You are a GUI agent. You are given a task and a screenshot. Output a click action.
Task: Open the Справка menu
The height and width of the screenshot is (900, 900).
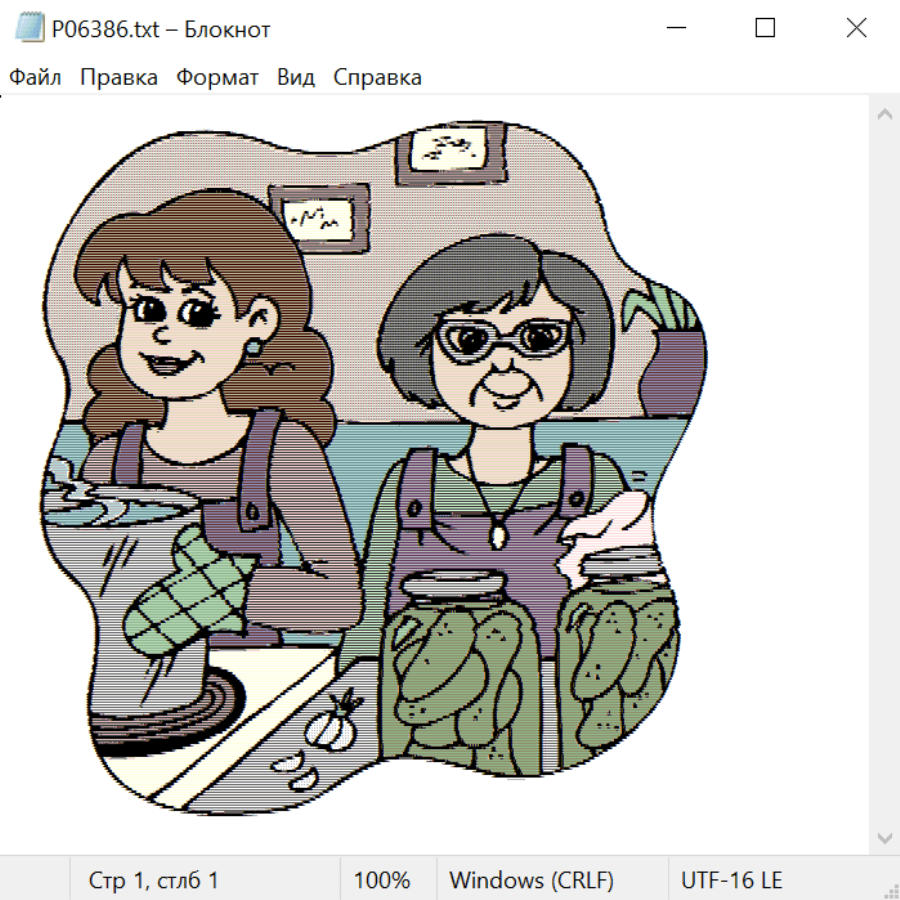(x=377, y=77)
